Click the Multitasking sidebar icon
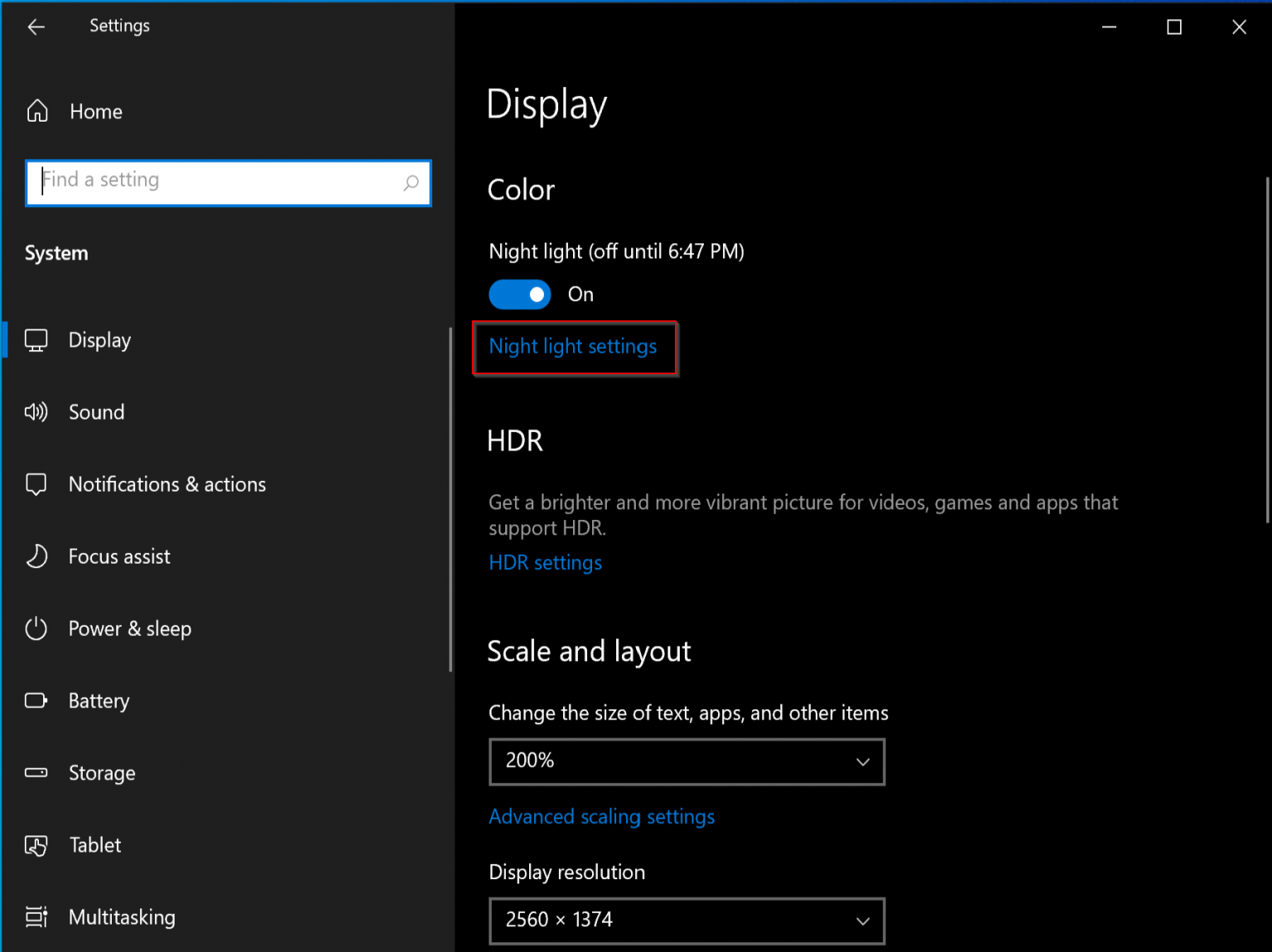 coord(36,917)
